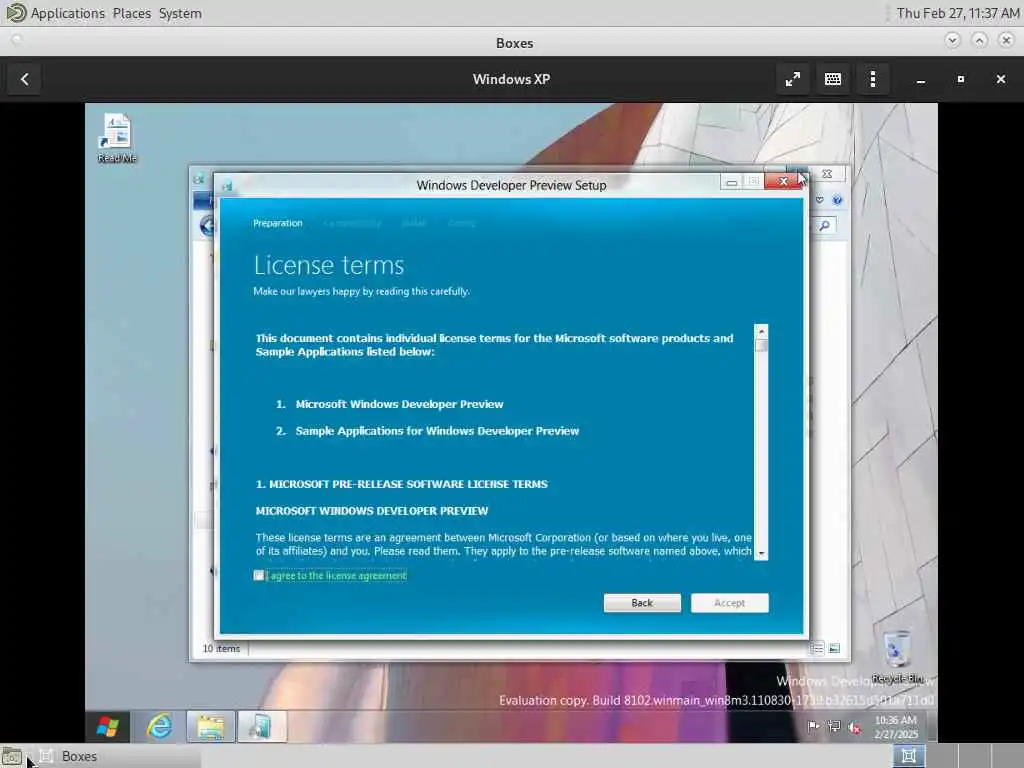This screenshot has width=1024, height=768.
Task: Click the Boxes taskbar entry
Action: point(118,756)
